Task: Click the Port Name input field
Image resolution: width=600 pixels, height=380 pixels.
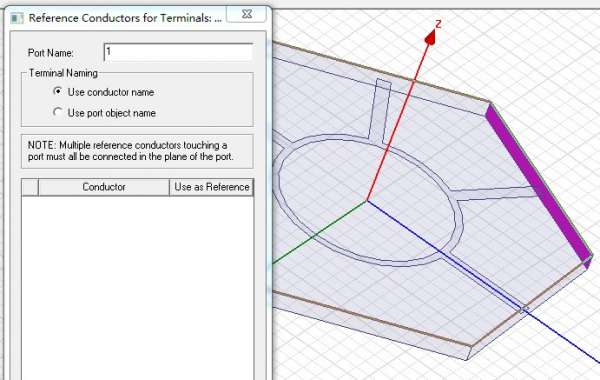Action: tap(178, 52)
